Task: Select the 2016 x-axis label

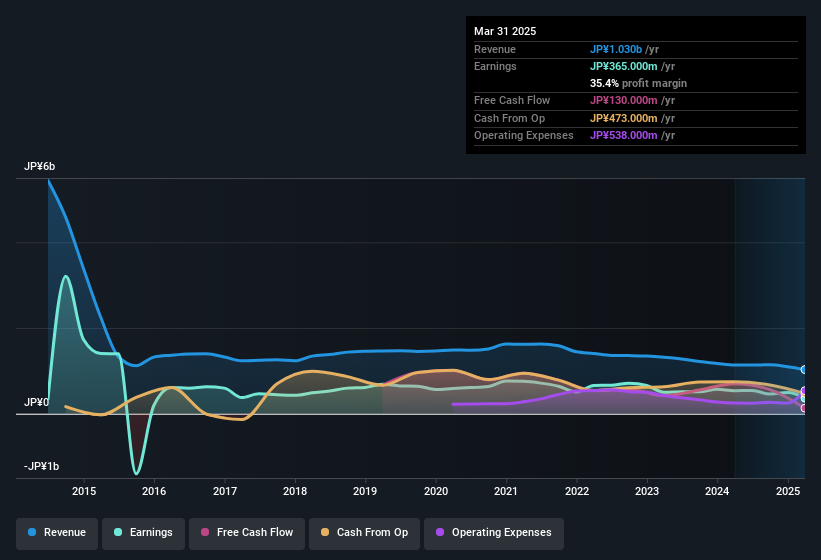Action: click(x=154, y=491)
